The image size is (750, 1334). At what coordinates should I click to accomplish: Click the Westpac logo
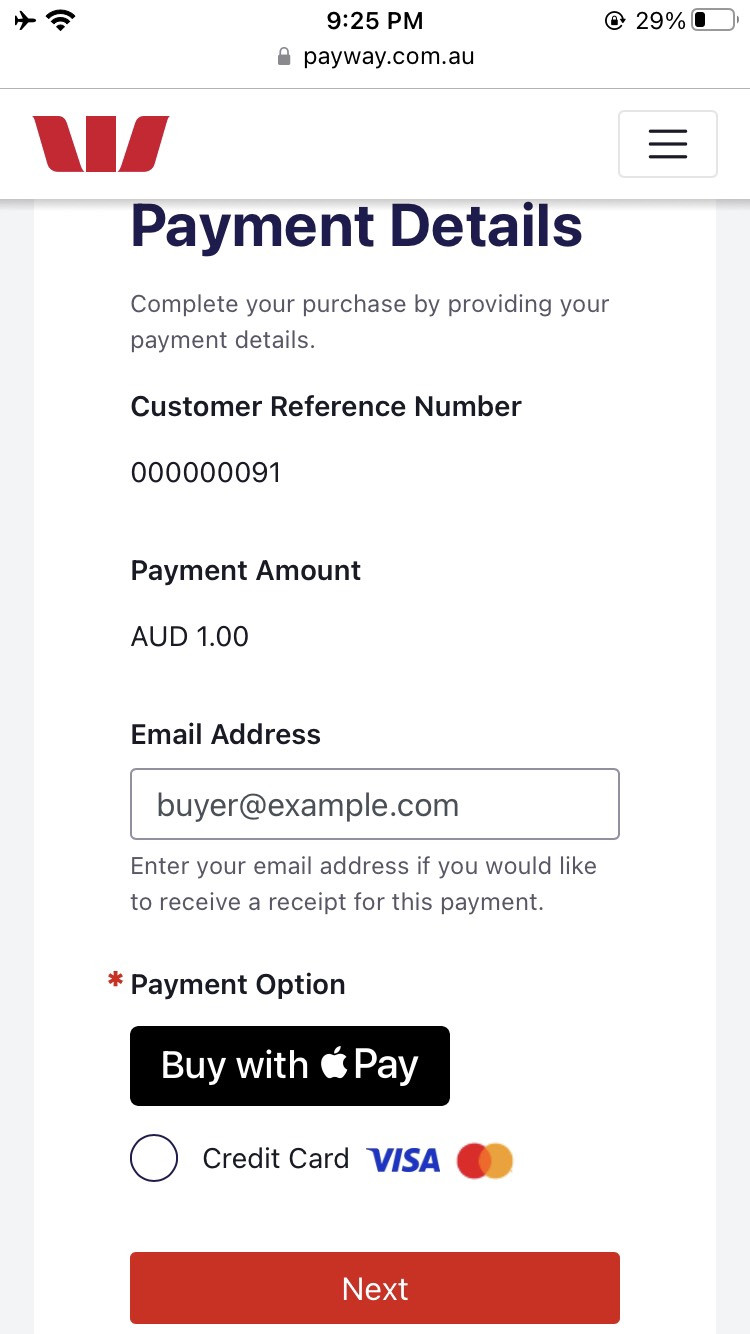click(x=101, y=144)
